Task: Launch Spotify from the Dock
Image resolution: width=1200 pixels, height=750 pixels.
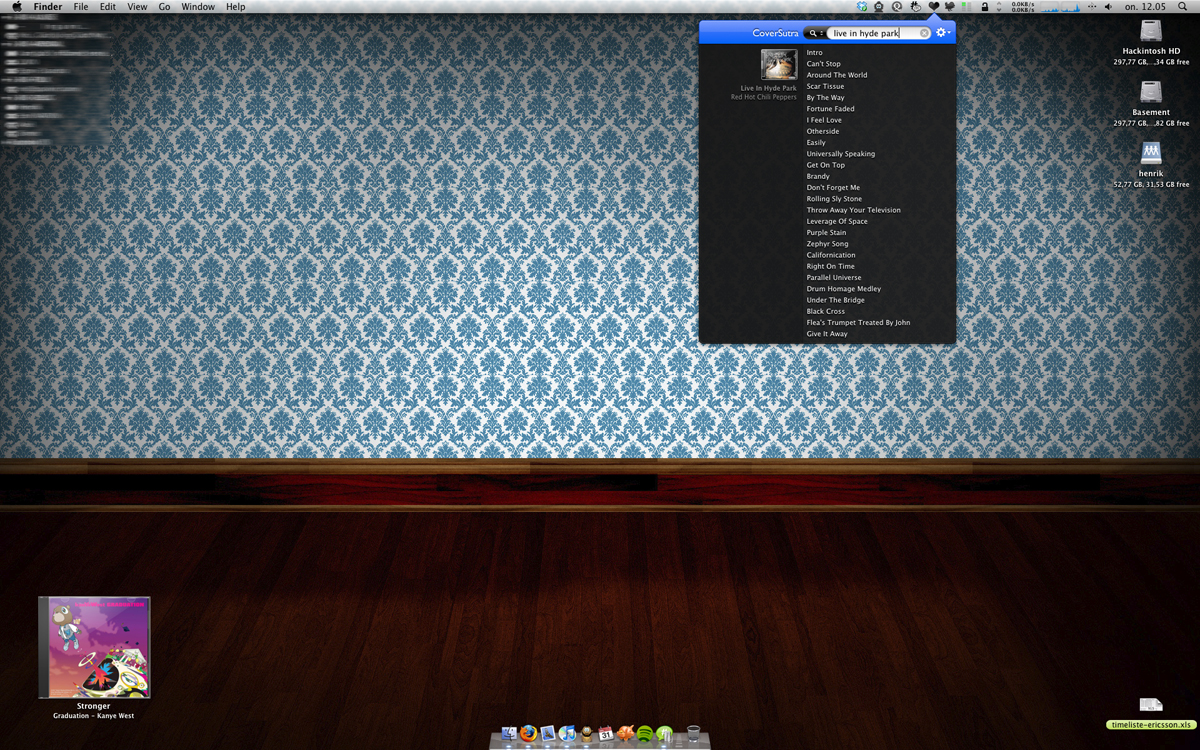Action: (645, 733)
